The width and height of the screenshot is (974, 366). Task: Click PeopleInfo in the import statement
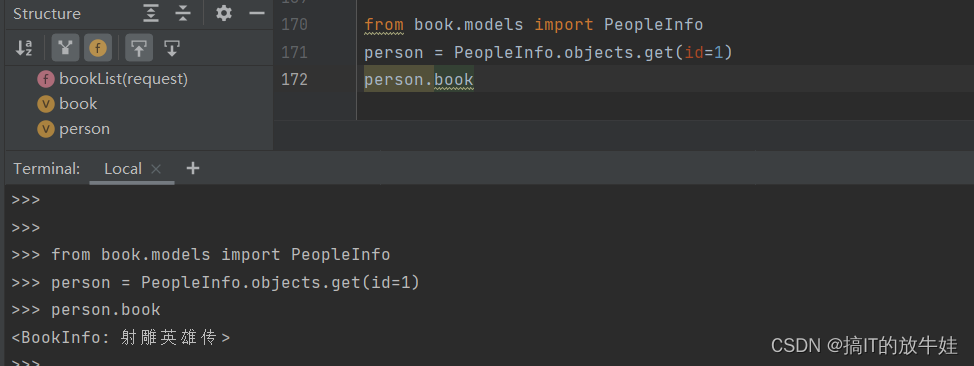pyautogui.click(x=653, y=25)
